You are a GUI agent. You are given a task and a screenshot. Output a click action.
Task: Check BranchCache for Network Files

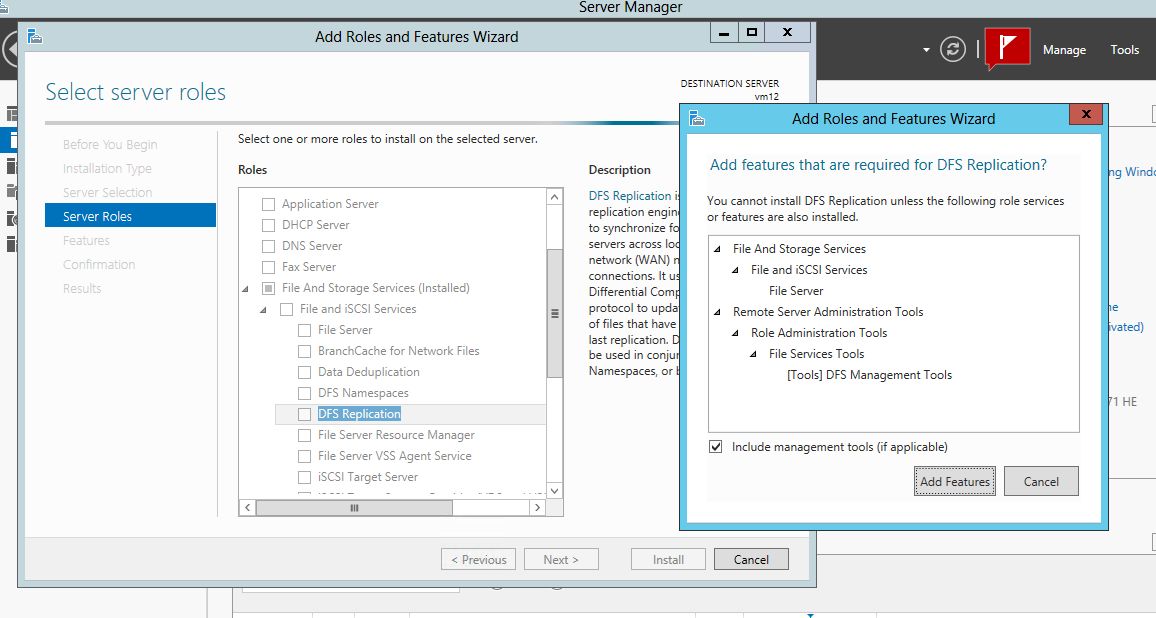(304, 351)
